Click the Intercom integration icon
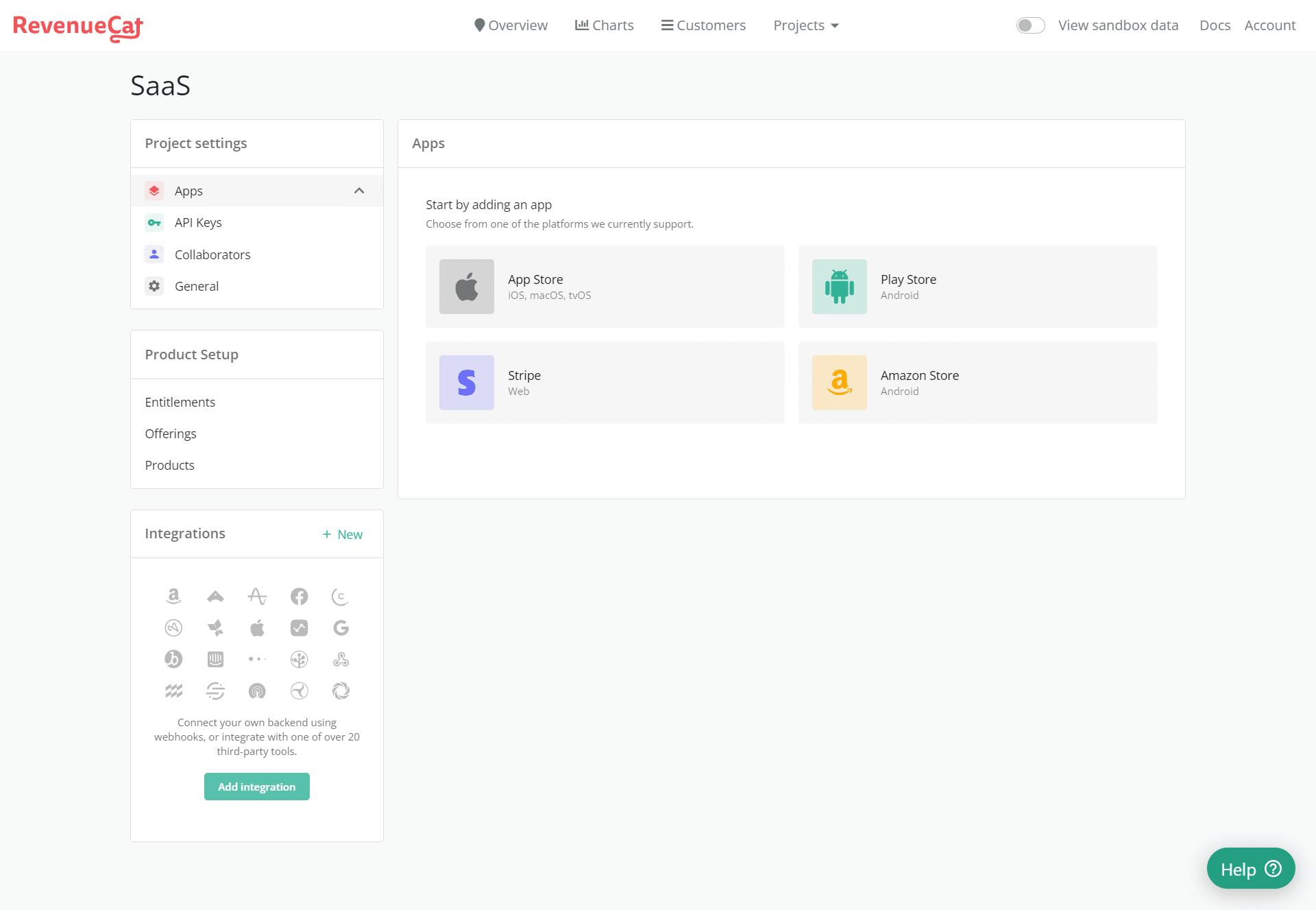Viewport: 1316px width, 910px height. [x=215, y=660]
